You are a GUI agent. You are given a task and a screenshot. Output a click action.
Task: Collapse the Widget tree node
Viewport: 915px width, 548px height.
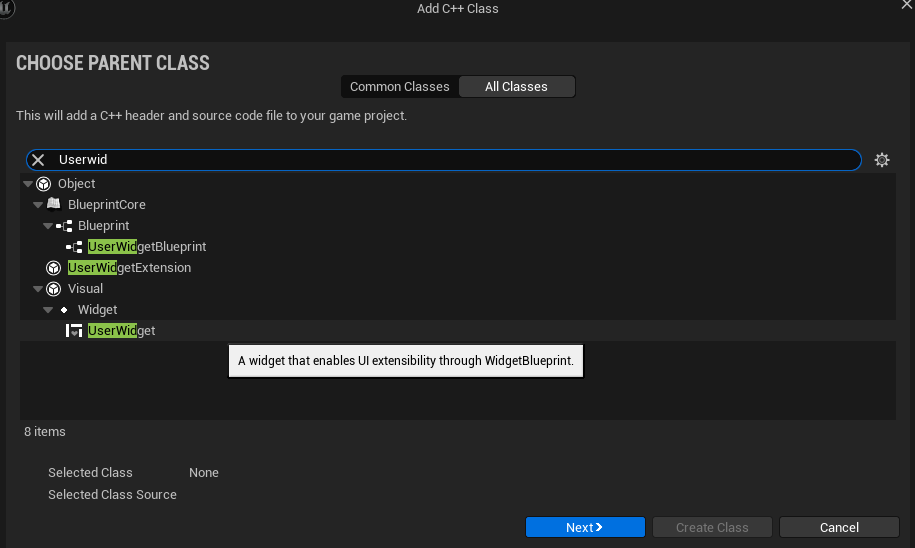point(48,310)
